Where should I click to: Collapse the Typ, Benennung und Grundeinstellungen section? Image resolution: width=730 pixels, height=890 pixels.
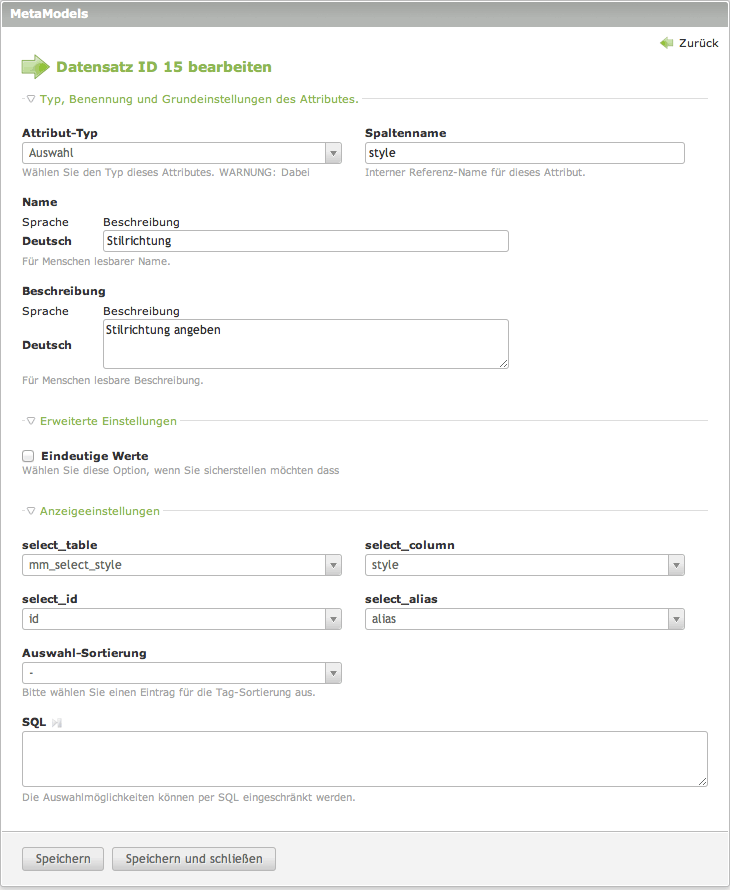pos(198,99)
